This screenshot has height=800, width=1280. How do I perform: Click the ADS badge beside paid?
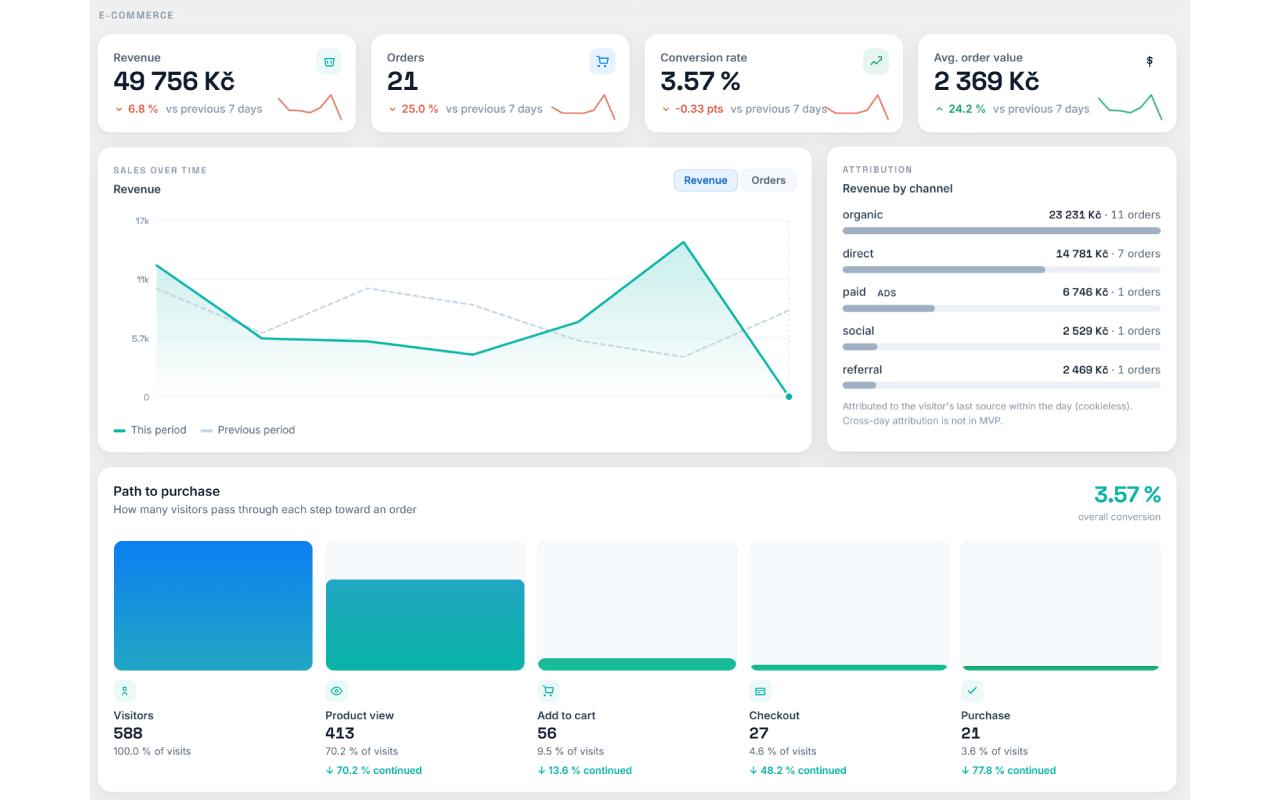(887, 293)
